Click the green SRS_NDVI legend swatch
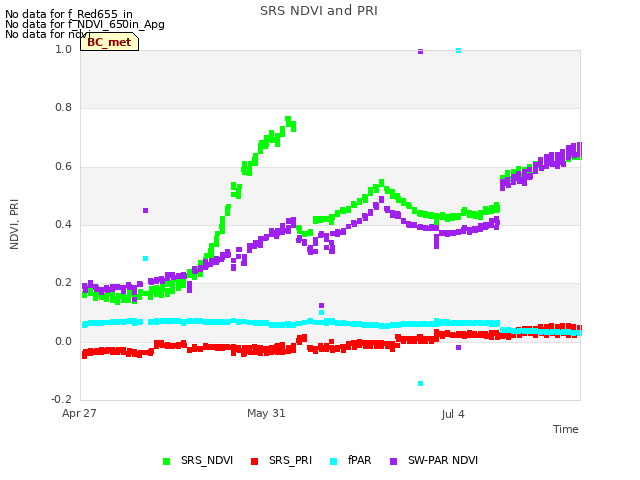Image resolution: width=640 pixels, height=480 pixels. (167, 462)
